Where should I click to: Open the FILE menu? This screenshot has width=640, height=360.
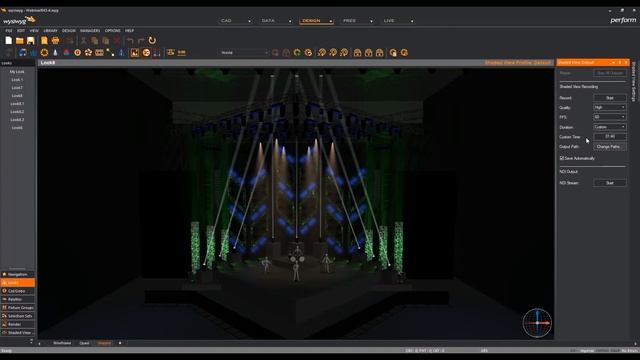9,31
